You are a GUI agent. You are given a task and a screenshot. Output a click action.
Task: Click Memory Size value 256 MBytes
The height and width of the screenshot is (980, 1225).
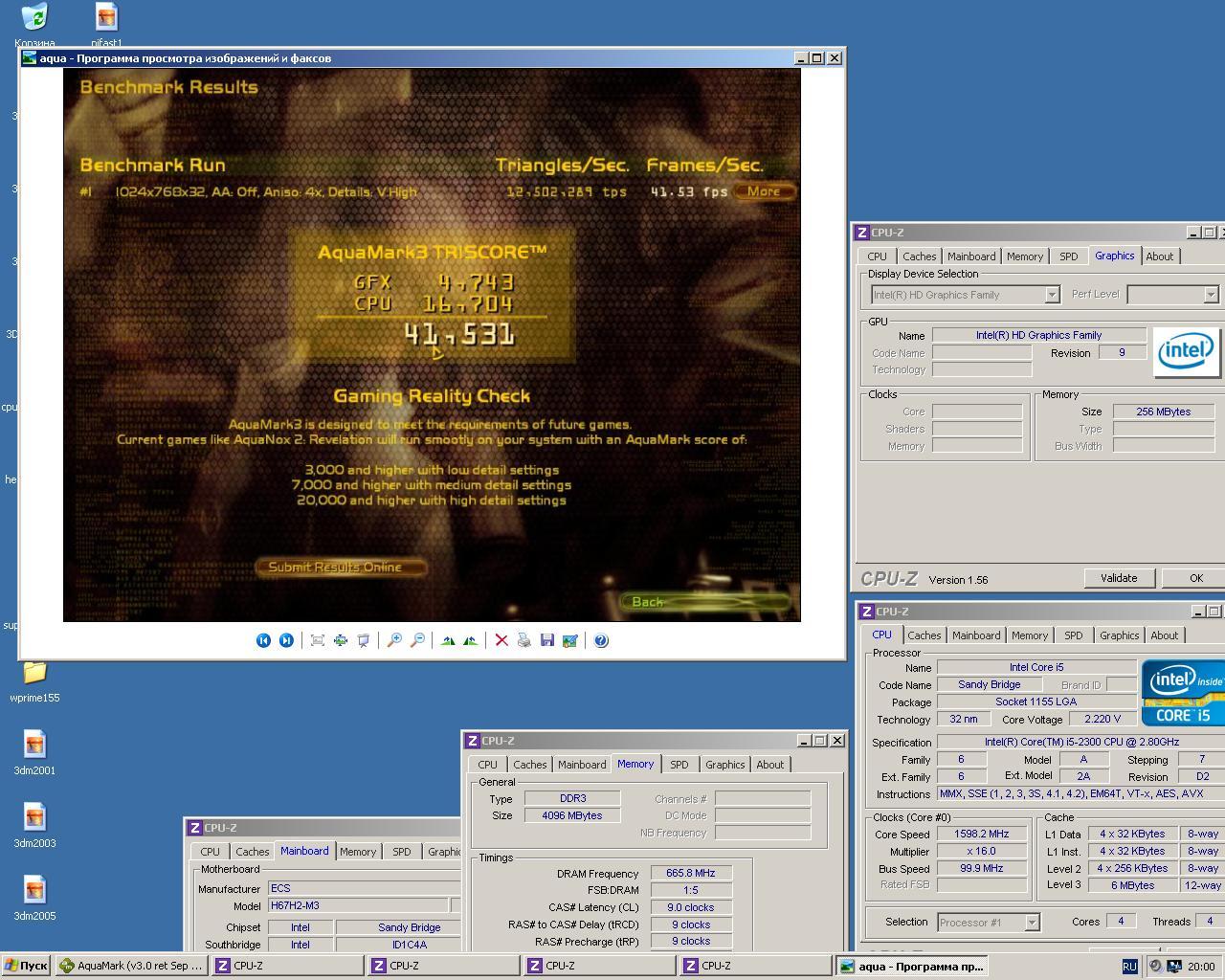(1164, 412)
